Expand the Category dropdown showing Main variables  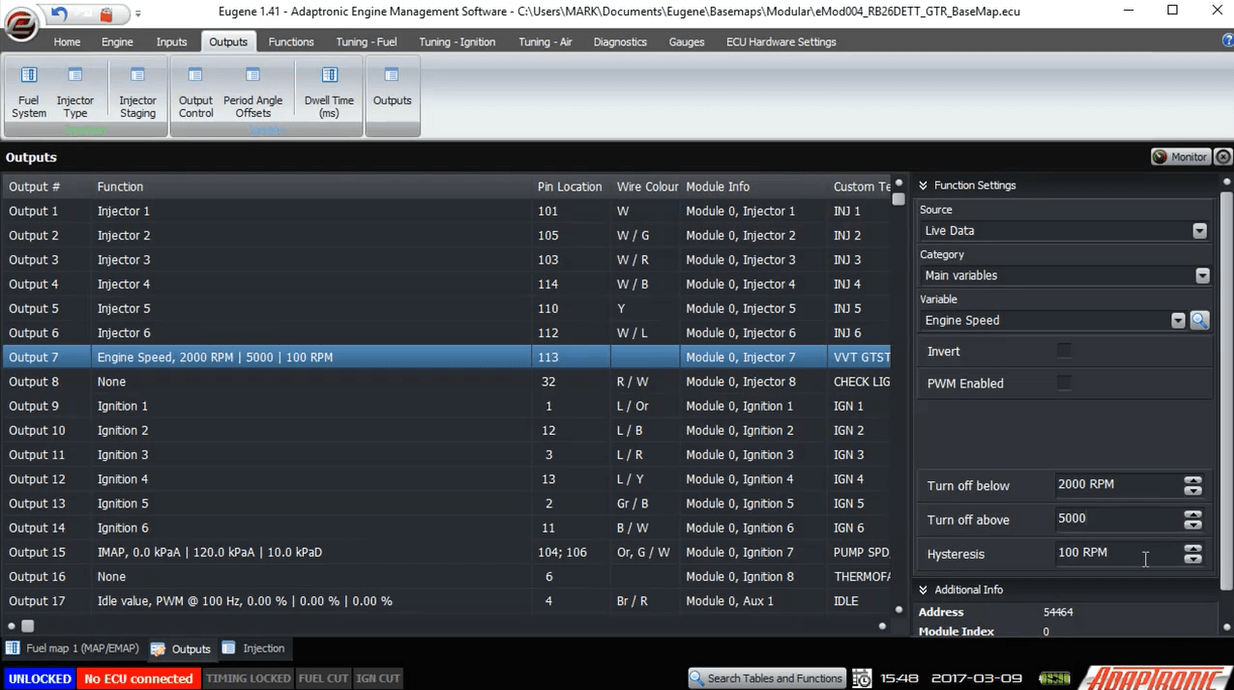(x=1065, y=275)
